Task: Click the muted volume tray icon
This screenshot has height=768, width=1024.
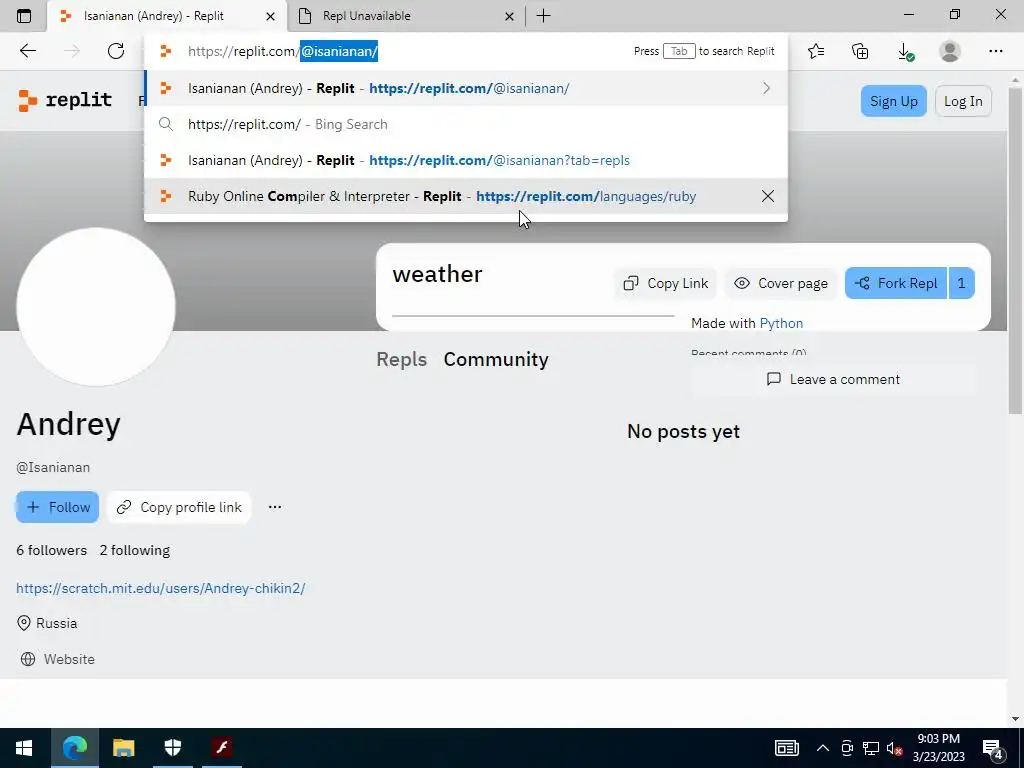Action: click(895, 748)
